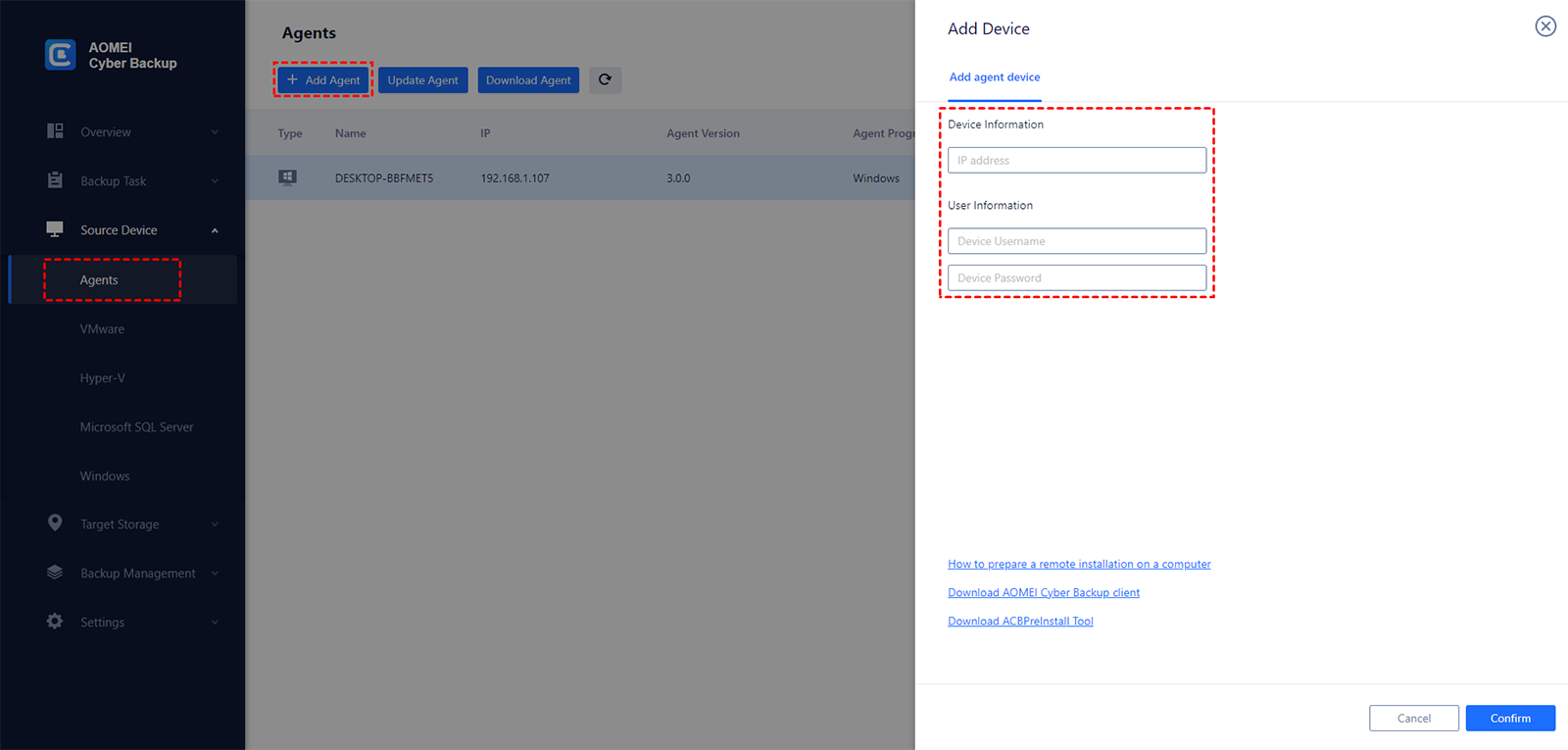Viewport: 1568px width, 750px height.
Task: Click the 3.0.0 agent version cell
Action: pyautogui.click(x=678, y=178)
